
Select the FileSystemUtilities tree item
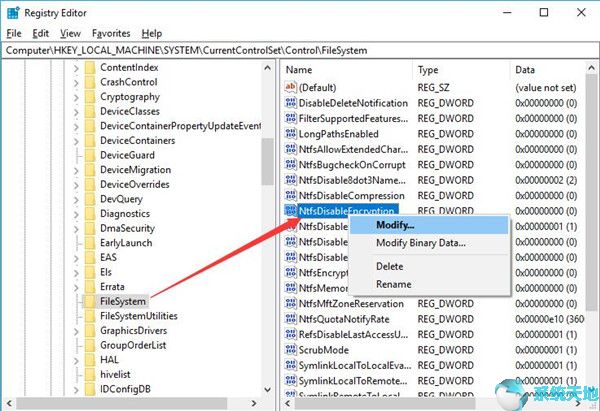[139, 316]
